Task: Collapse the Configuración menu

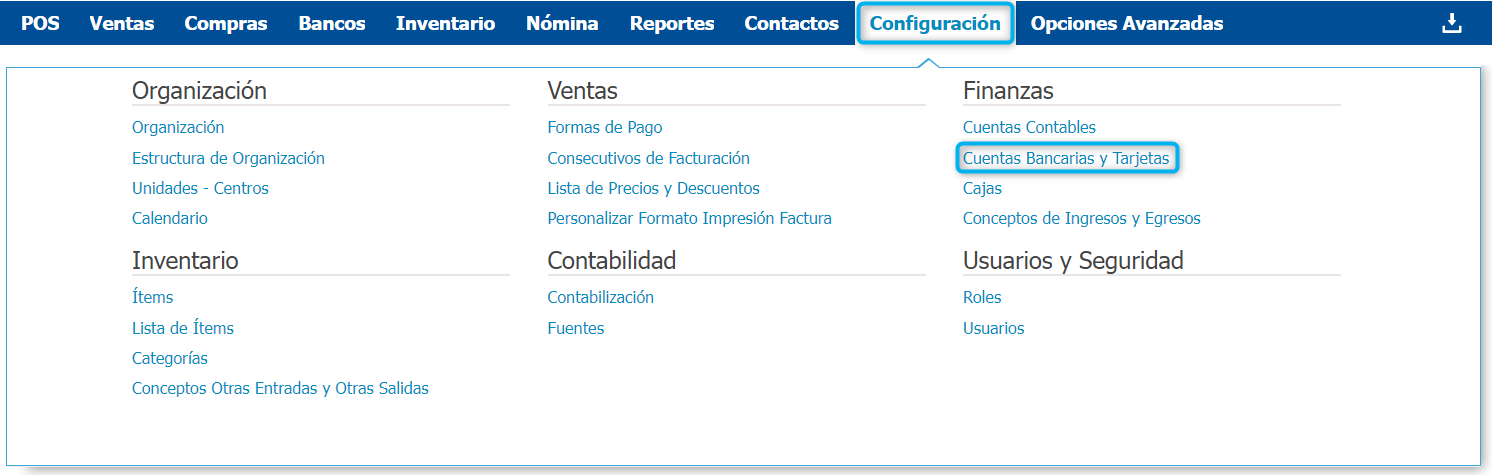Action: point(935,23)
